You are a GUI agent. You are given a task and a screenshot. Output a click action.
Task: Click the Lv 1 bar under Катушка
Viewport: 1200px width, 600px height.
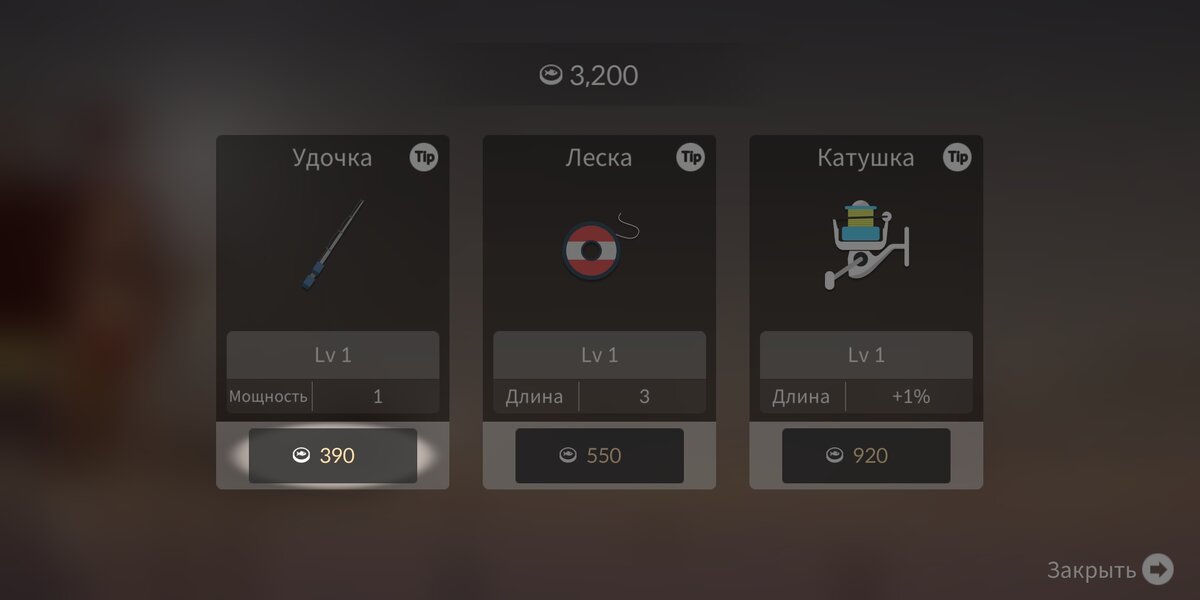(866, 355)
